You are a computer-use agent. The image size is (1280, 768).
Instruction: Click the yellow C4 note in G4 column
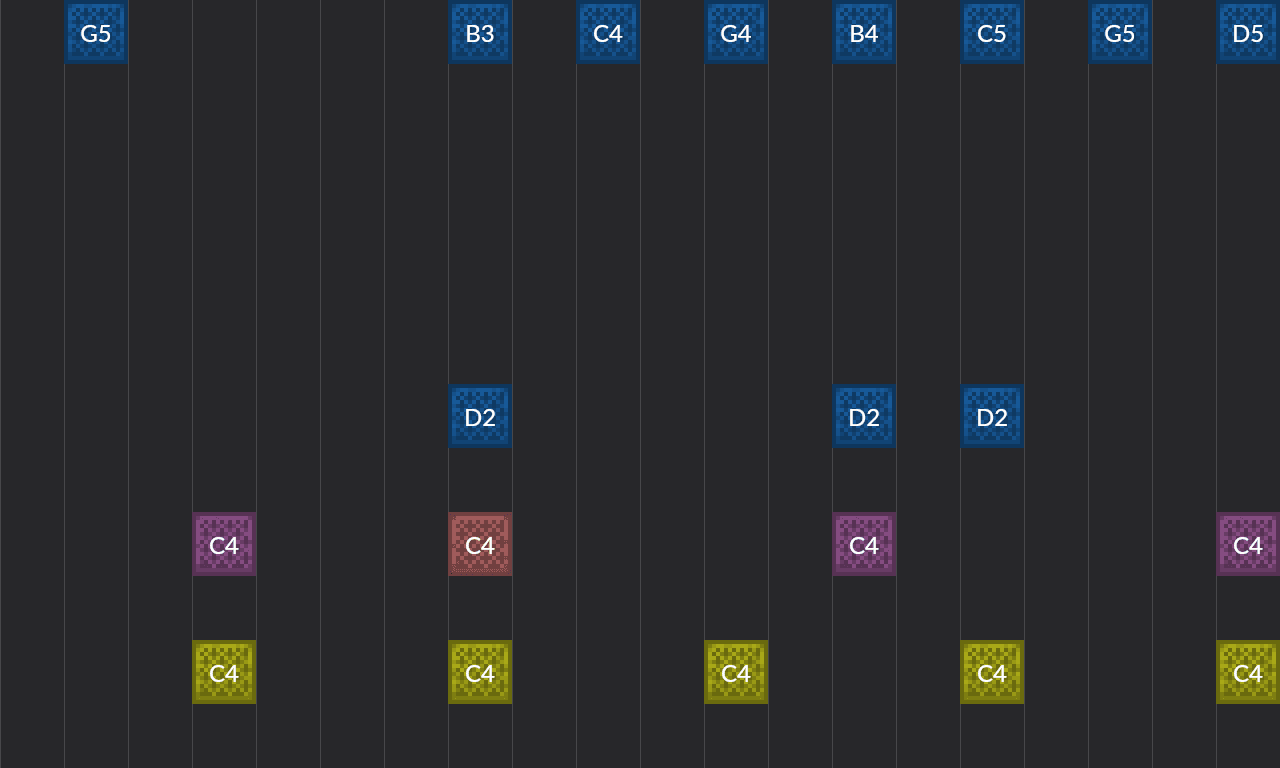pyautogui.click(x=736, y=672)
